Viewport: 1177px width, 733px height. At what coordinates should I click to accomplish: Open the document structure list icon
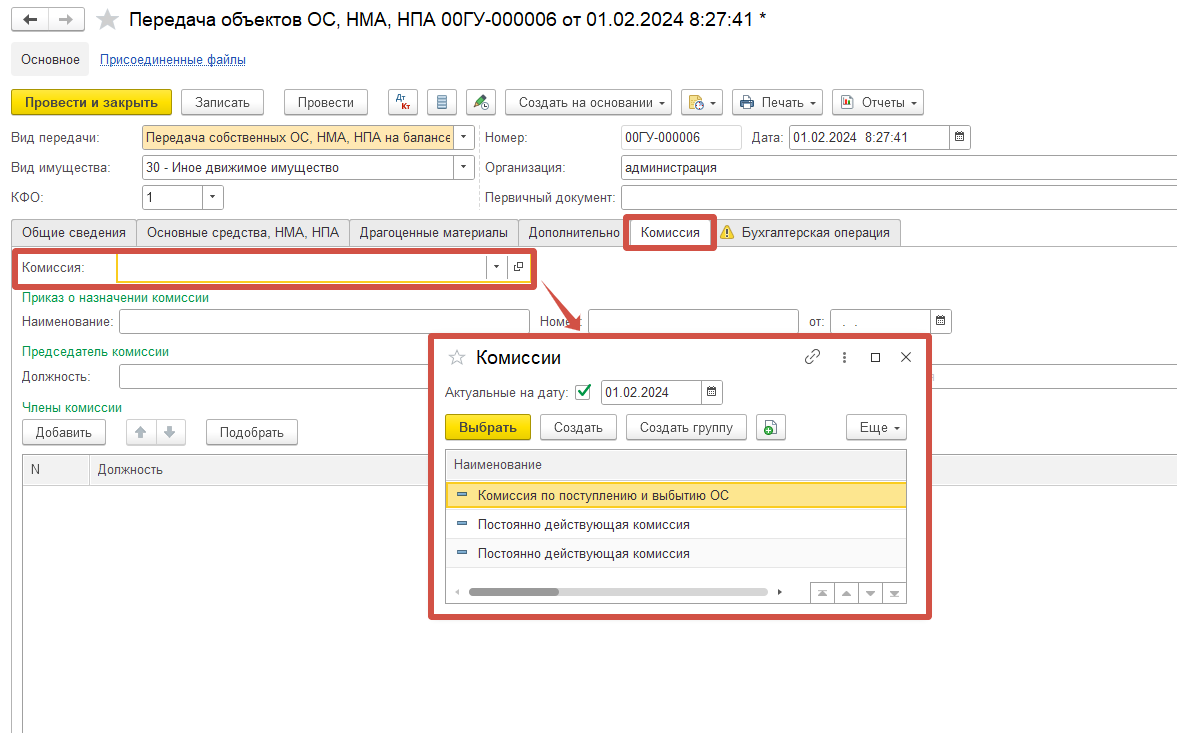coord(442,102)
